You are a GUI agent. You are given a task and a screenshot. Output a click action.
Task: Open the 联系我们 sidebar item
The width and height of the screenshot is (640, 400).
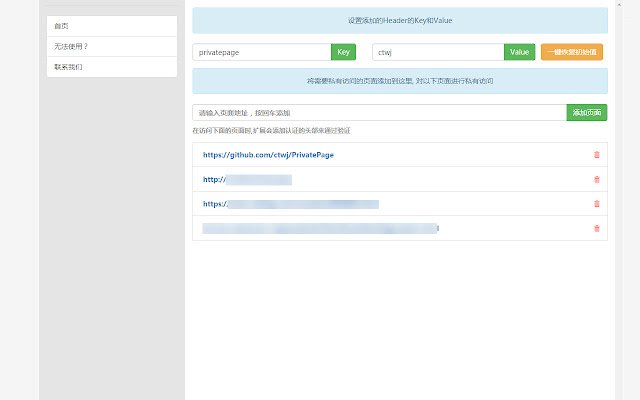pyautogui.click(x=112, y=67)
